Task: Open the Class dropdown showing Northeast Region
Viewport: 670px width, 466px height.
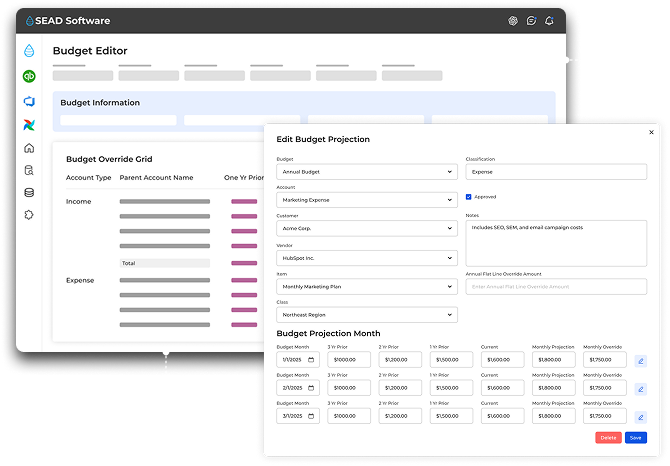Action: (x=367, y=315)
